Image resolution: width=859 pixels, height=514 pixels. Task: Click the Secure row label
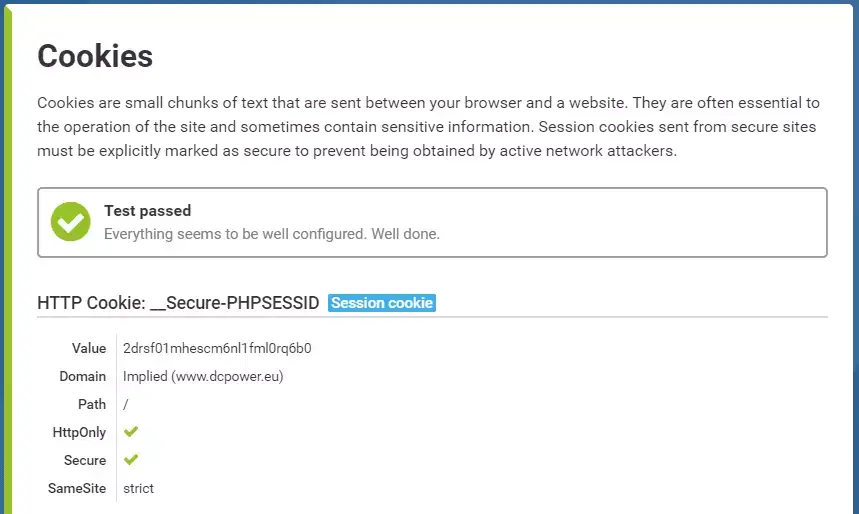point(85,460)
